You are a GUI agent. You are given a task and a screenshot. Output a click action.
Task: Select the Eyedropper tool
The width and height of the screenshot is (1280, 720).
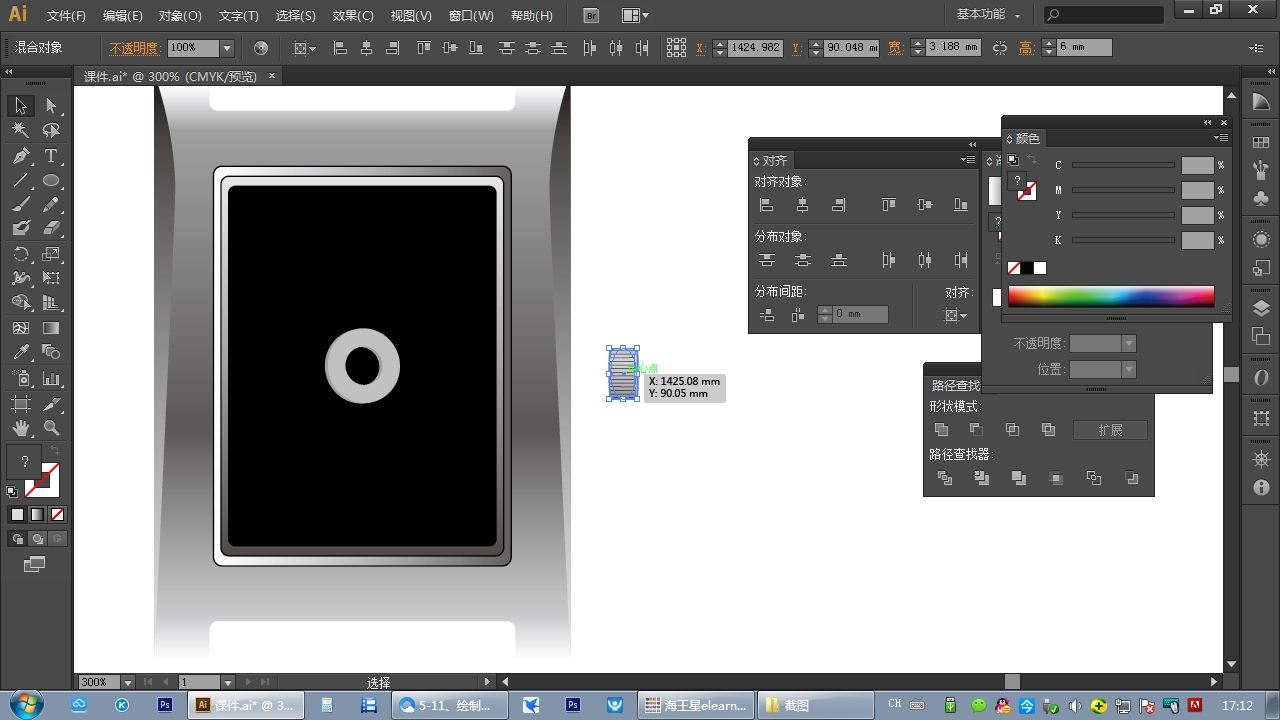21,352
